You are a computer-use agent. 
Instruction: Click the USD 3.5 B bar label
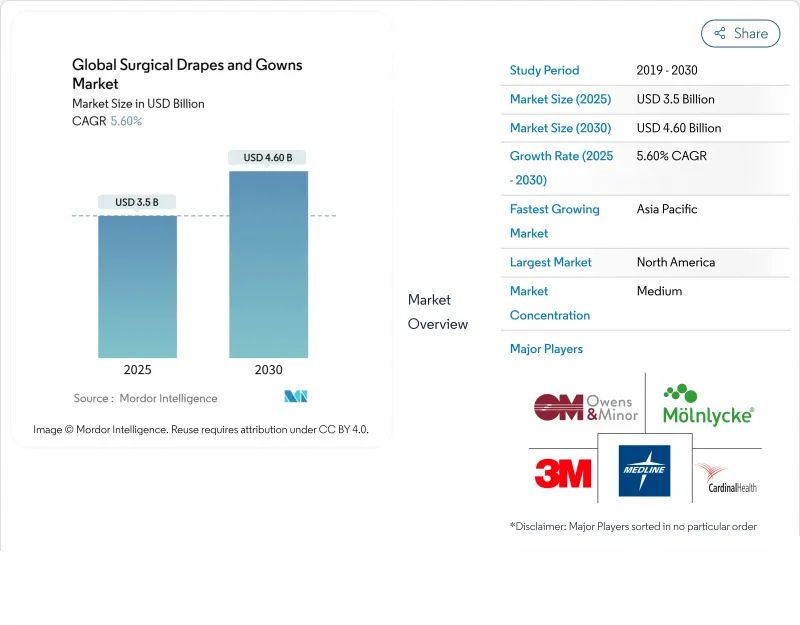click(x=137, y=202)
